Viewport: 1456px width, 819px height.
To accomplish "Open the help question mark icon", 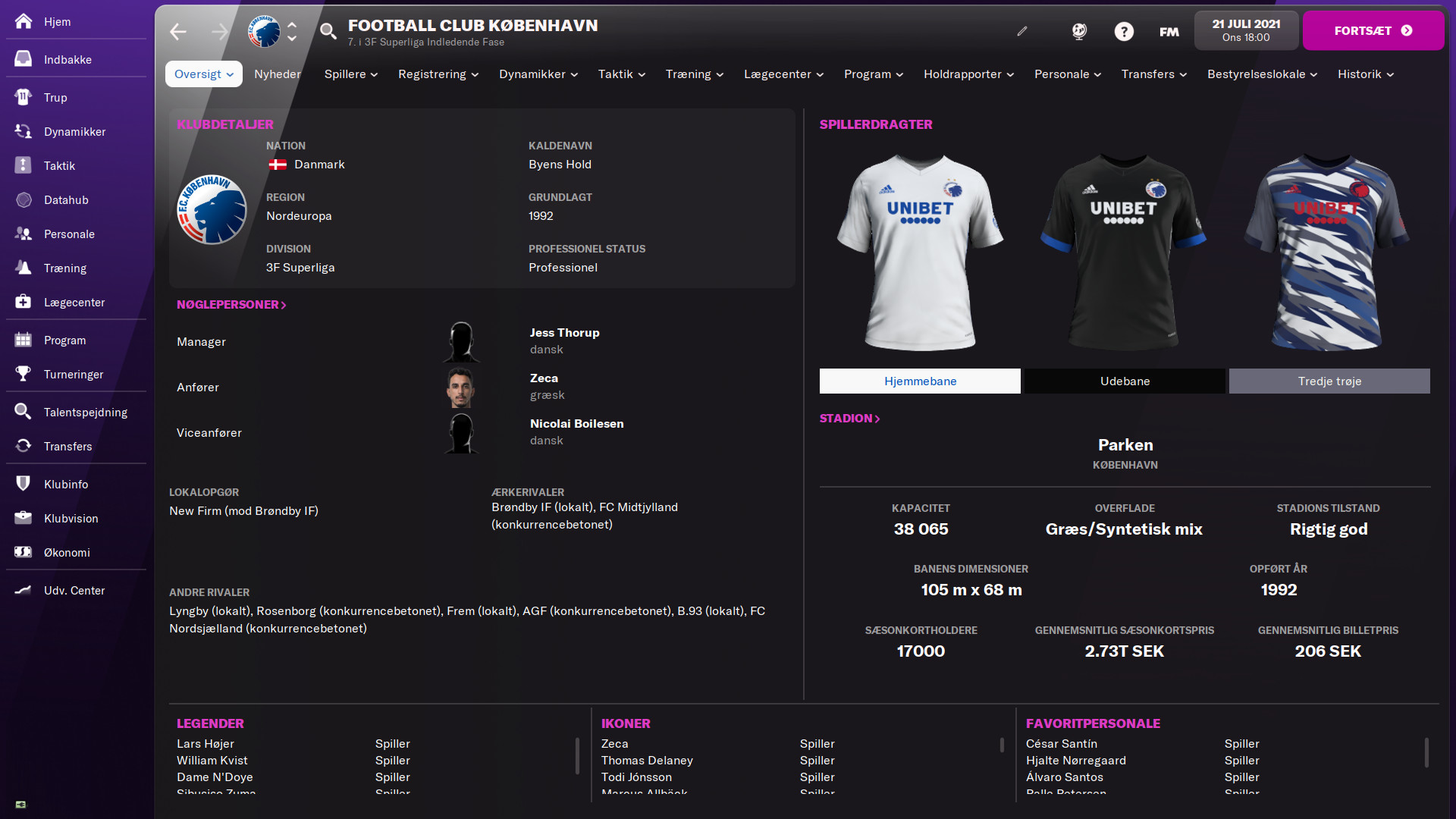I will pyautogui.click(x=1124, y=31).
